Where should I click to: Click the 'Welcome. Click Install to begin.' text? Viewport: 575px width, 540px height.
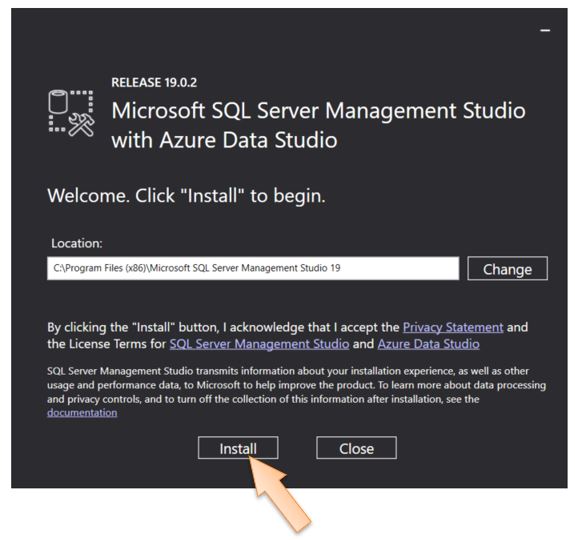pyautogui.click(x=186, y=196)
